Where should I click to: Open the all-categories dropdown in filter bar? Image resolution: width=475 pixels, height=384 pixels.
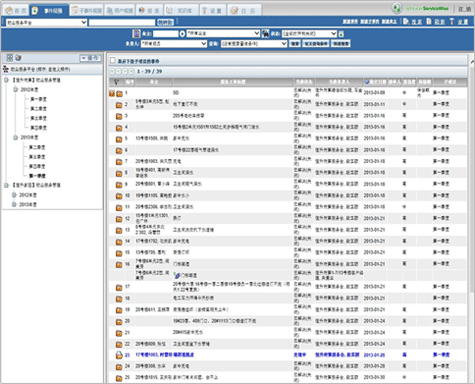coord(223,33)
